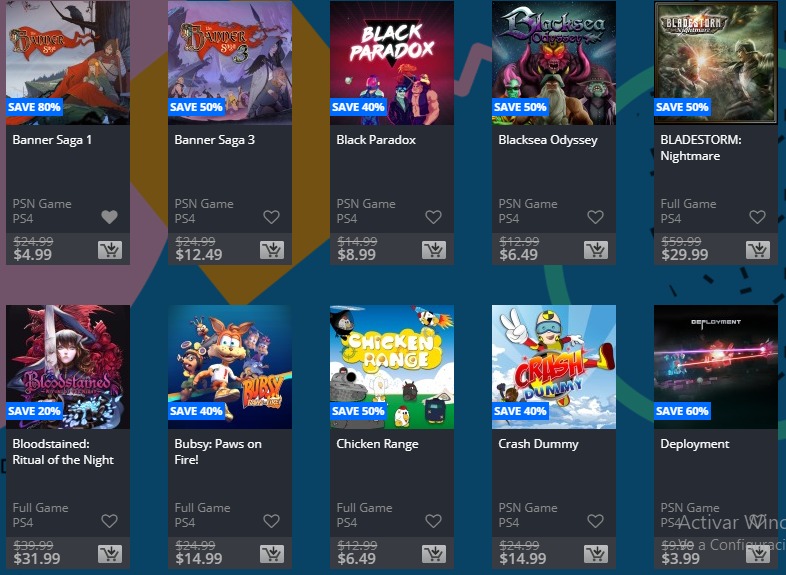Viewport: 786px width, 575px height.
Task: Add Crash Dummy to cart
Action: click(x=596, y=553)
